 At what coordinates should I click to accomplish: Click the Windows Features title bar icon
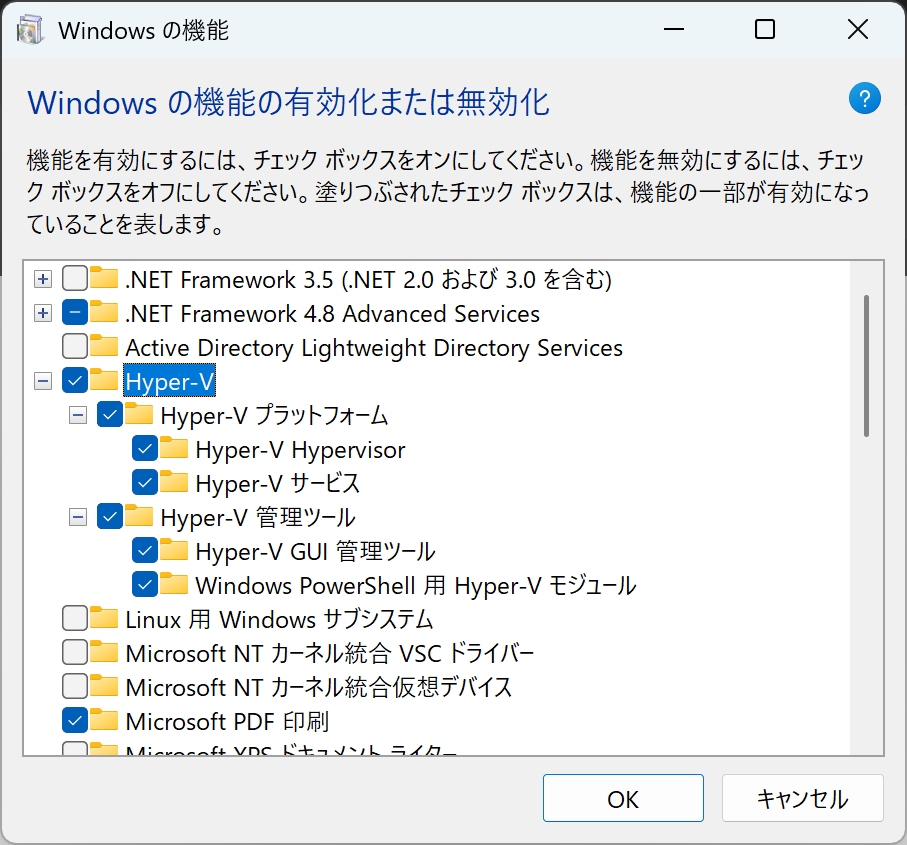click(31, 30)
